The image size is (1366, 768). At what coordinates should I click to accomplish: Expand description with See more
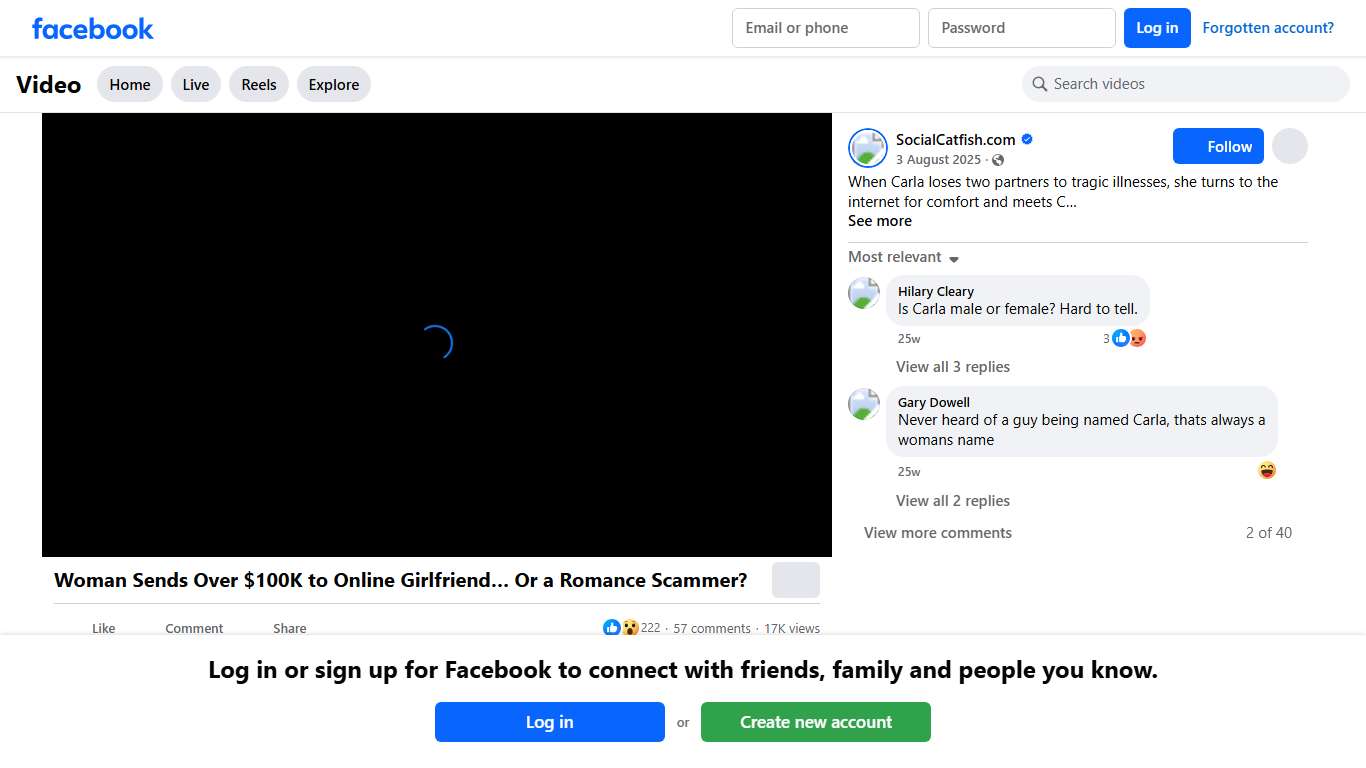pyautogui.click(x=879, y=221)
